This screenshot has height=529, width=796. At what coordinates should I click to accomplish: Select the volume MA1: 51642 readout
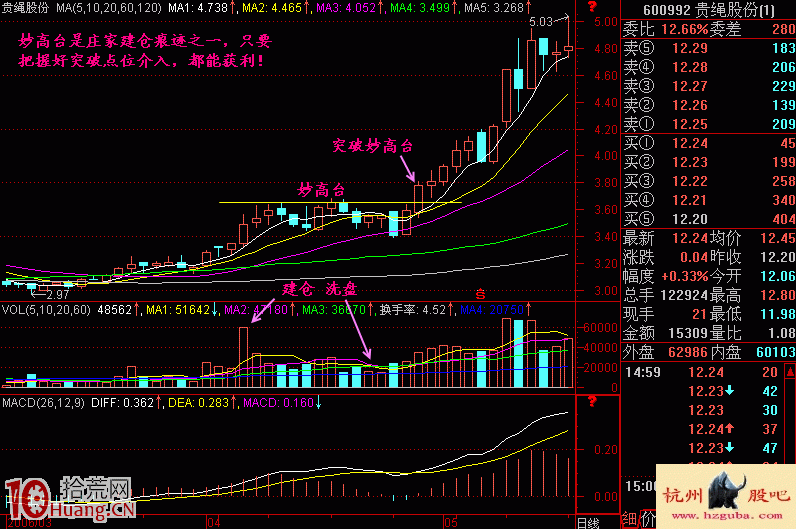coord(178,310)
